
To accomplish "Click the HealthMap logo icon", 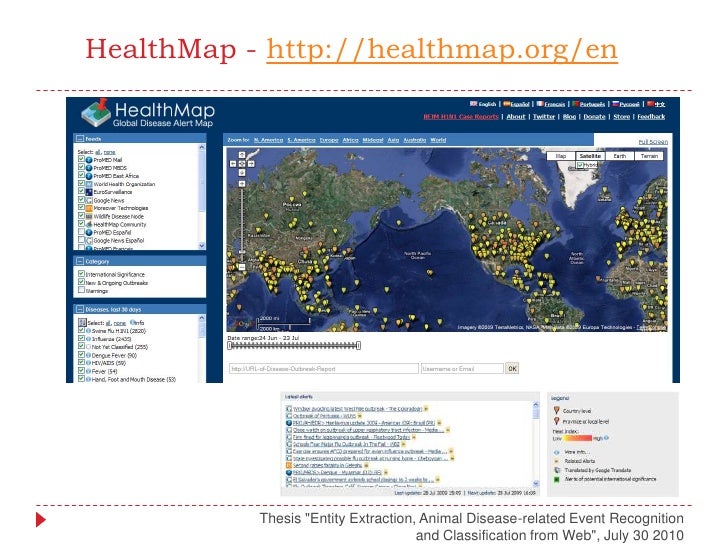I will tap(96, 112).
